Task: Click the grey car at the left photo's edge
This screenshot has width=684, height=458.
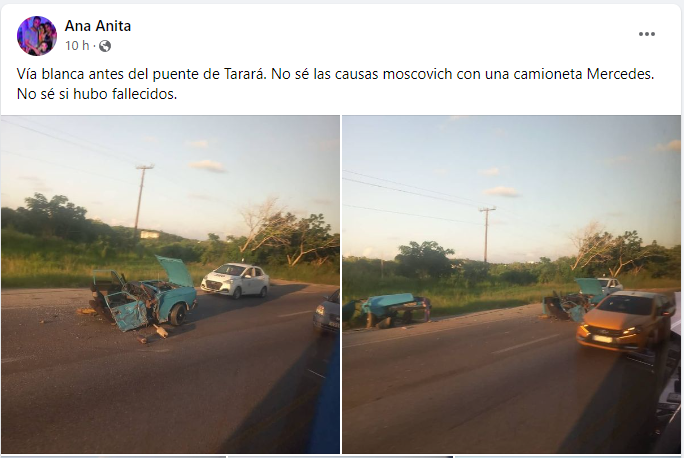Action: point(326,313)
